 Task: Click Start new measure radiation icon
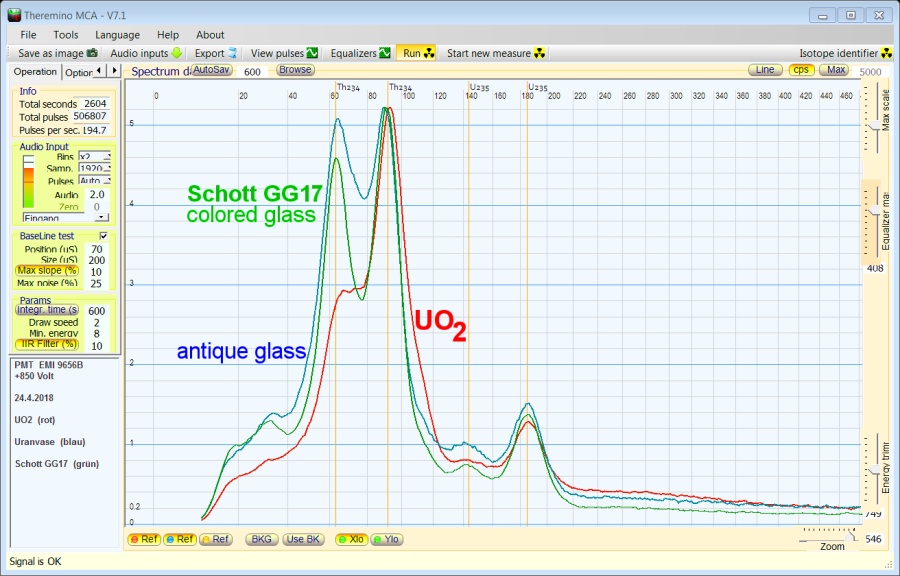539,53
